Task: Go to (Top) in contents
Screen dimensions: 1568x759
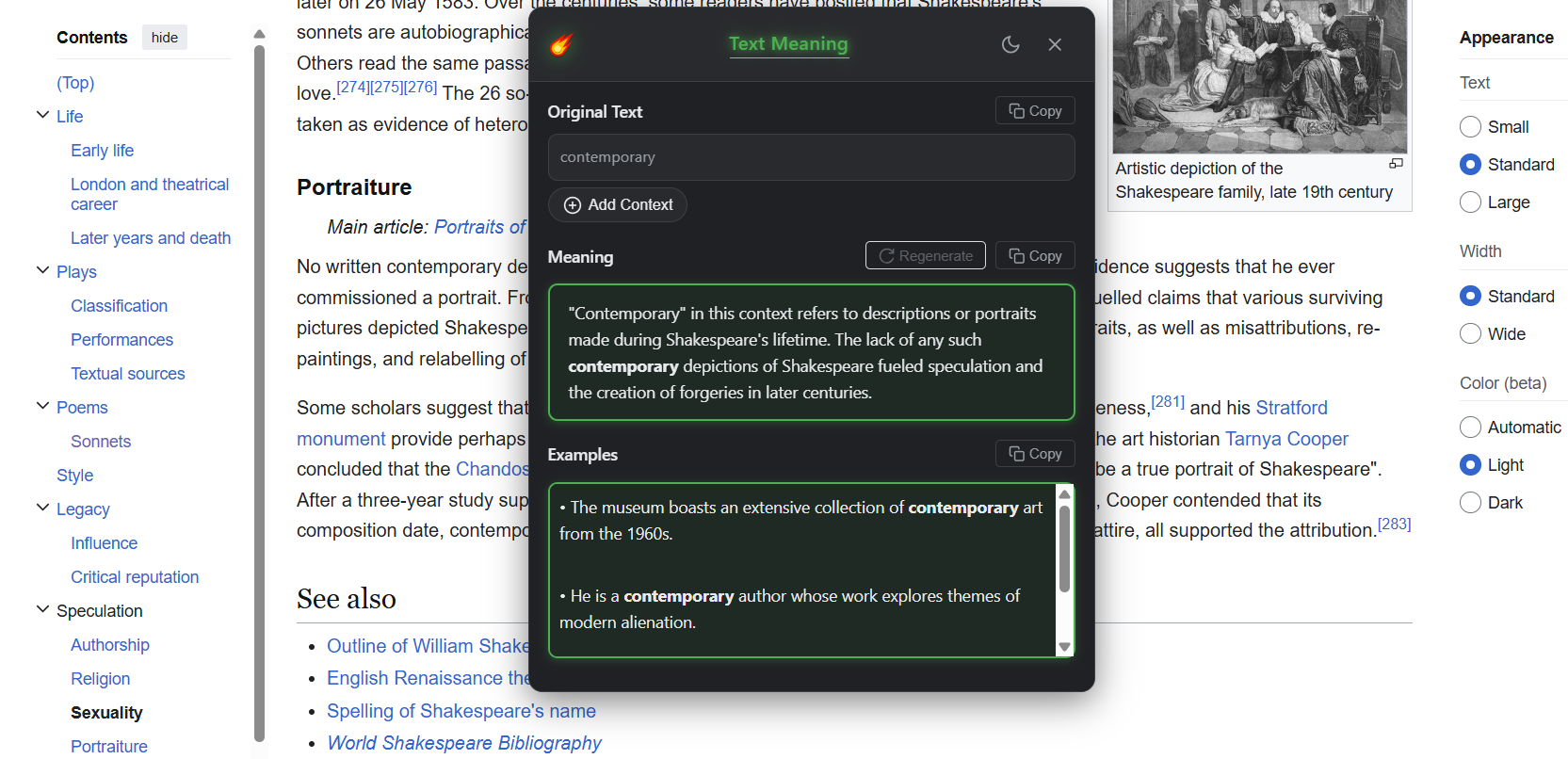Action: point(75,83)
